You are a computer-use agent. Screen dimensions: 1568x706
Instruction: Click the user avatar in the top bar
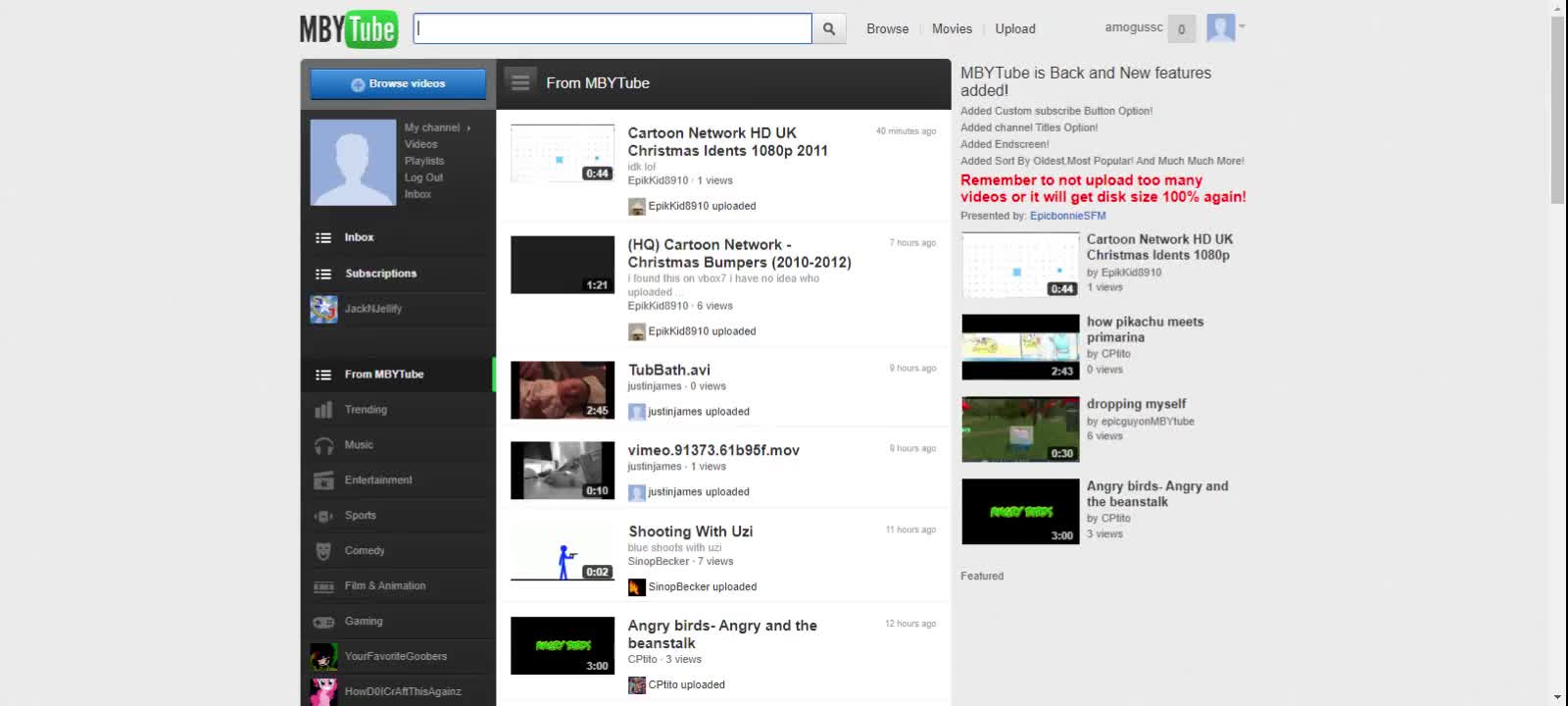tap(1220, 27)
